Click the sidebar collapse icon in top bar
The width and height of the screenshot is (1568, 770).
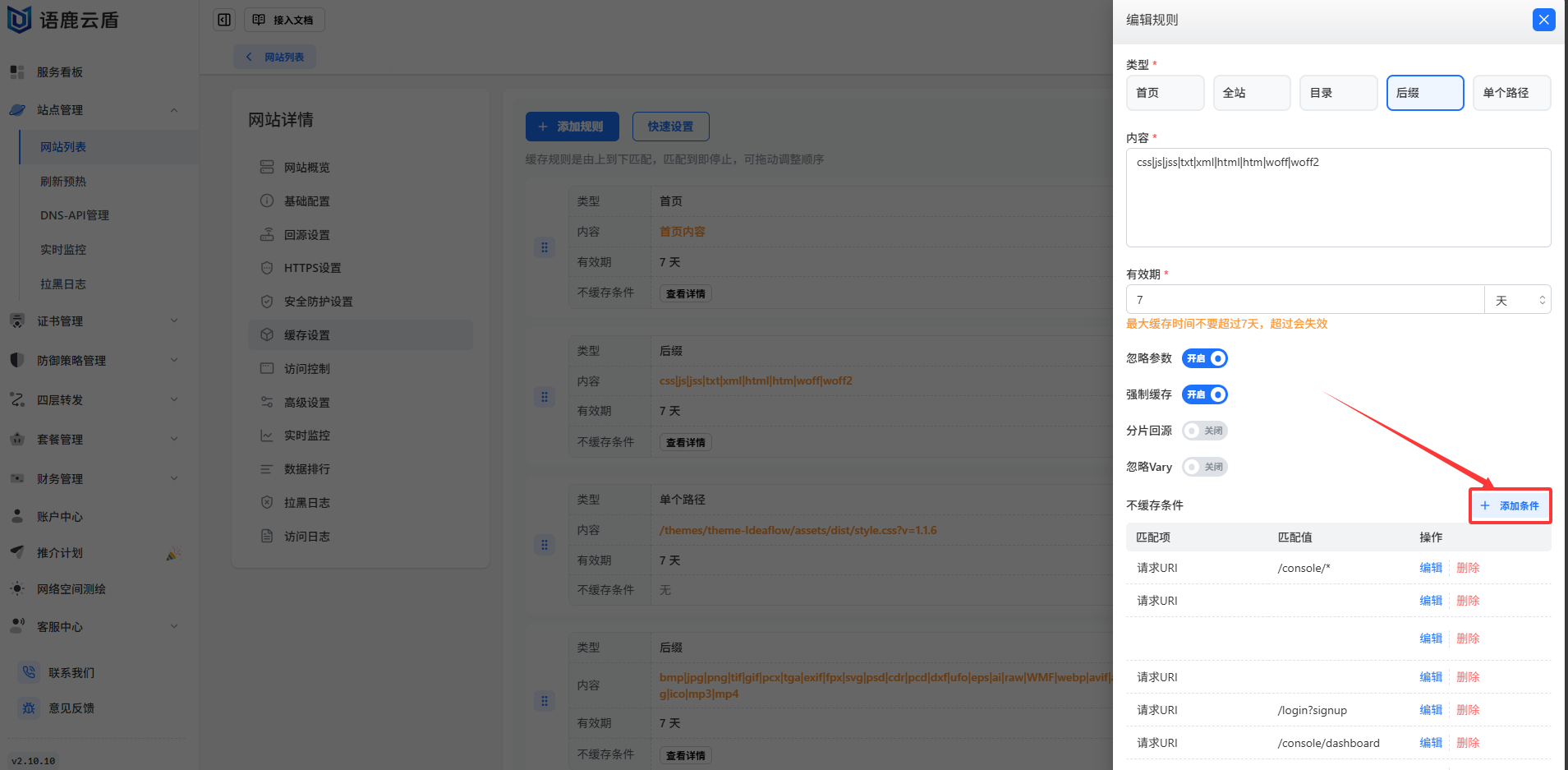pyautogui.click(x=224, y=20)
